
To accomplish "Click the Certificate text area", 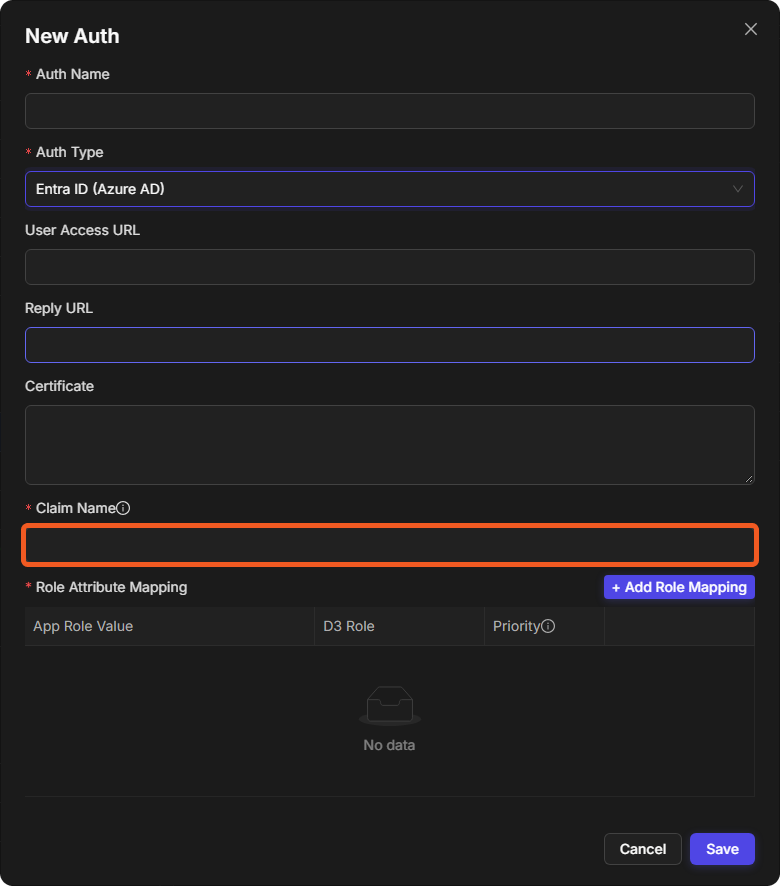I will click(390, 445).
